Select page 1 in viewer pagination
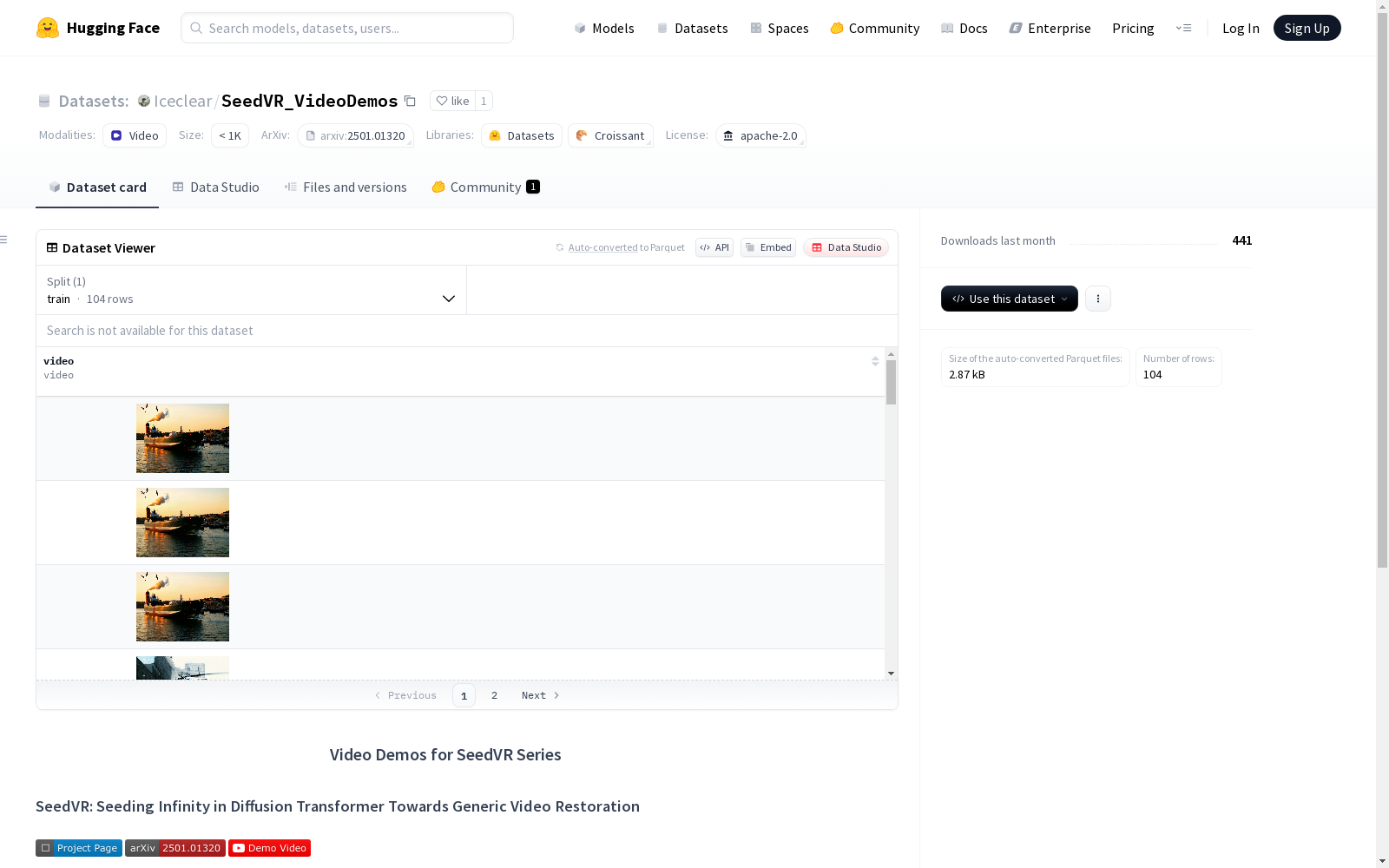The width and height of the screenshot is (1389, 868). pyautogui.click(x=464, y=695)
